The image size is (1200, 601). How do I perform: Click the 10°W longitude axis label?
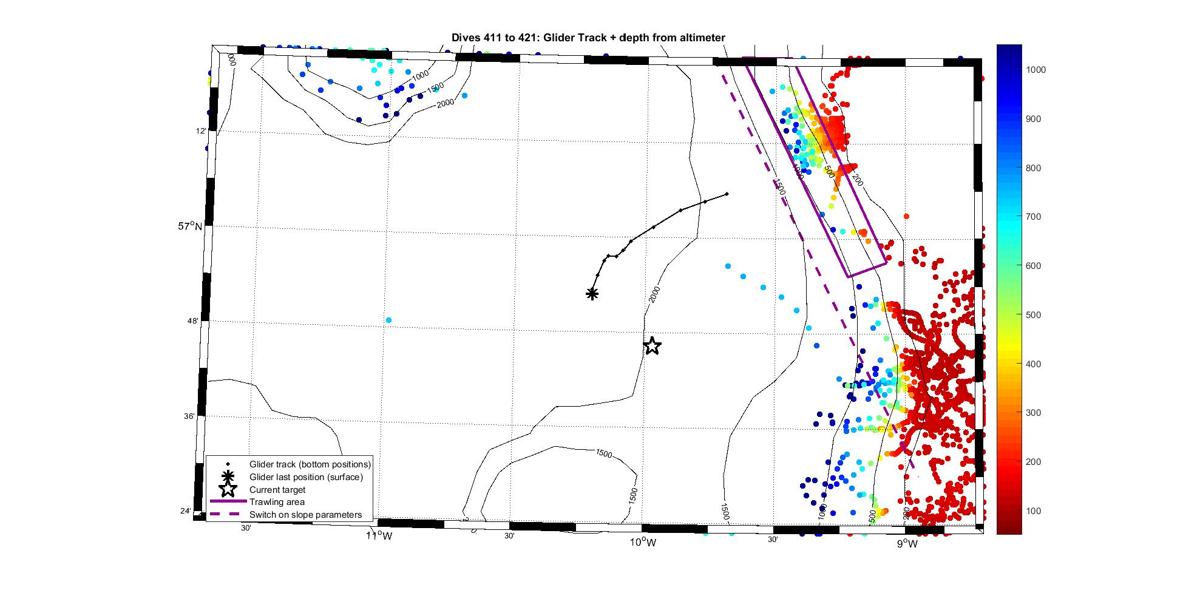(x=642, y=543)
